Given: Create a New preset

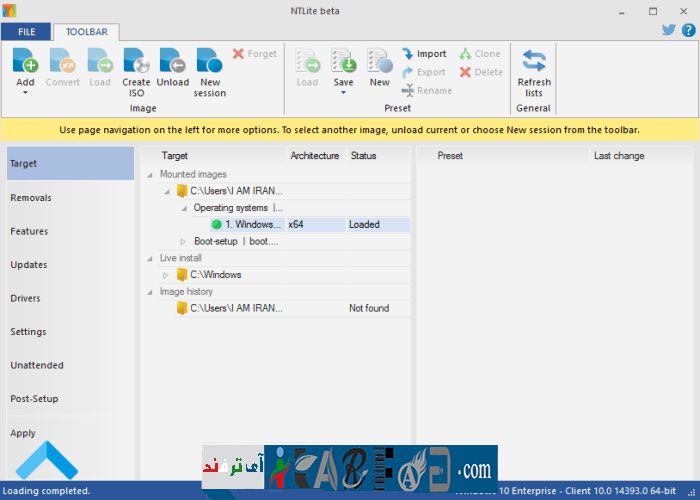Looking at the screenshot, I should (x=379, y=62).
